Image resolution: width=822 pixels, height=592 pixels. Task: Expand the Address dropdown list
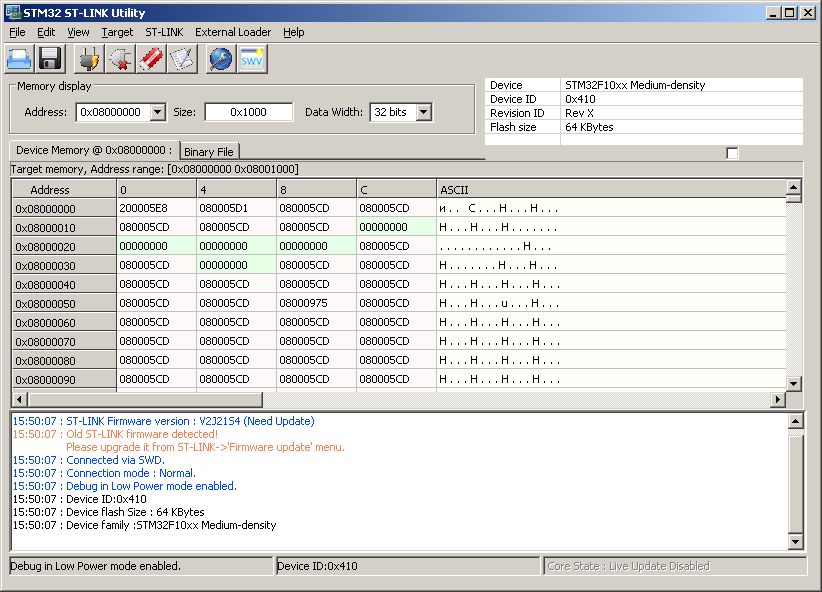click(157, 112)
